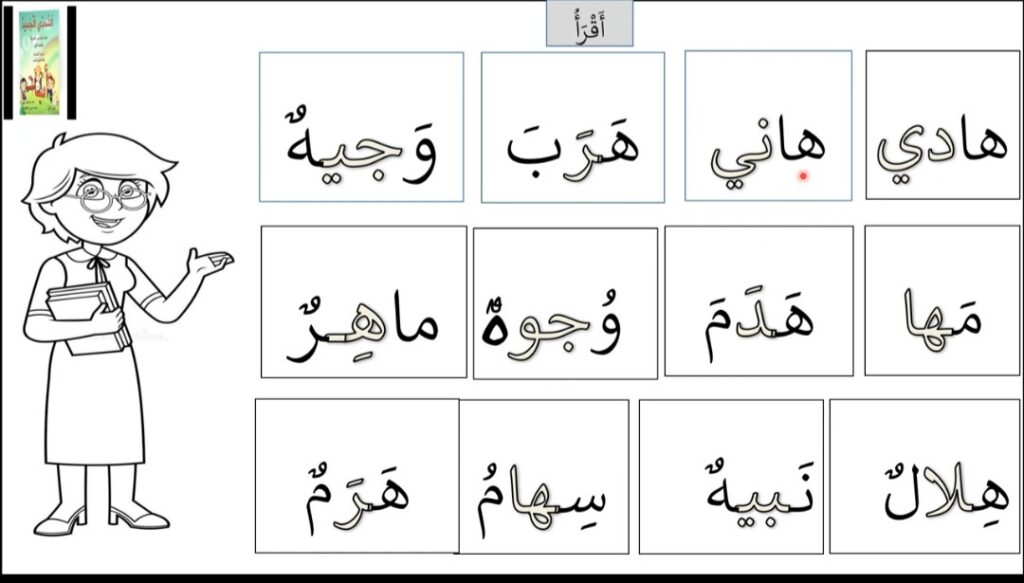Choose the هَدَمَ word card
The height and width of the screenshot is (583, 1024).
pyautogui.click(x=758, y=300)
